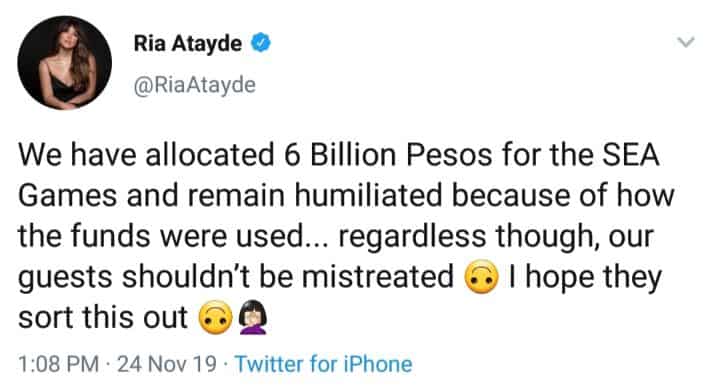The image size is (710, 385).
Task: Click the blue verified badge beside Ria Atayde
Action: click(261, 43)
